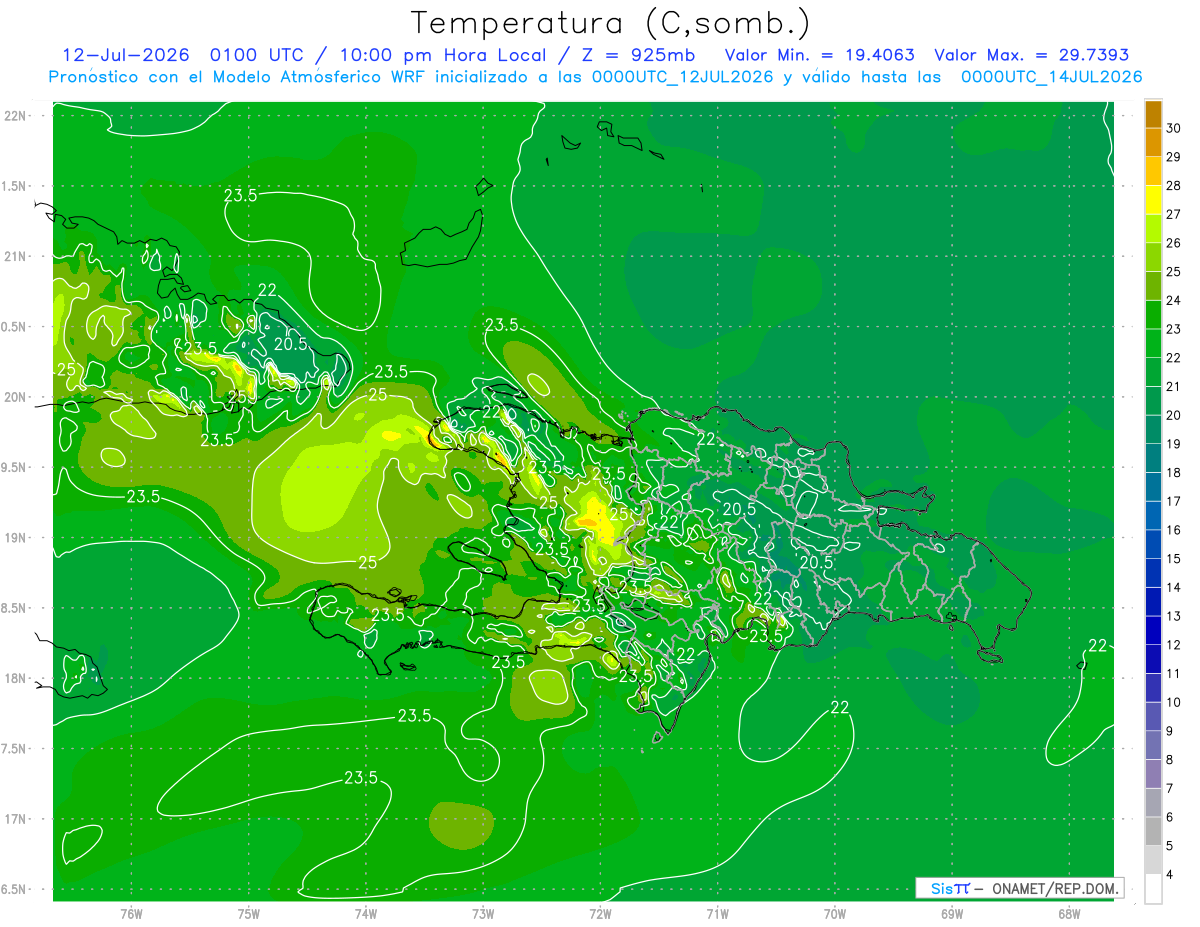Click the blue "Sis" logo text
This screenshot has width=1200, height=927.
[943, 888]
